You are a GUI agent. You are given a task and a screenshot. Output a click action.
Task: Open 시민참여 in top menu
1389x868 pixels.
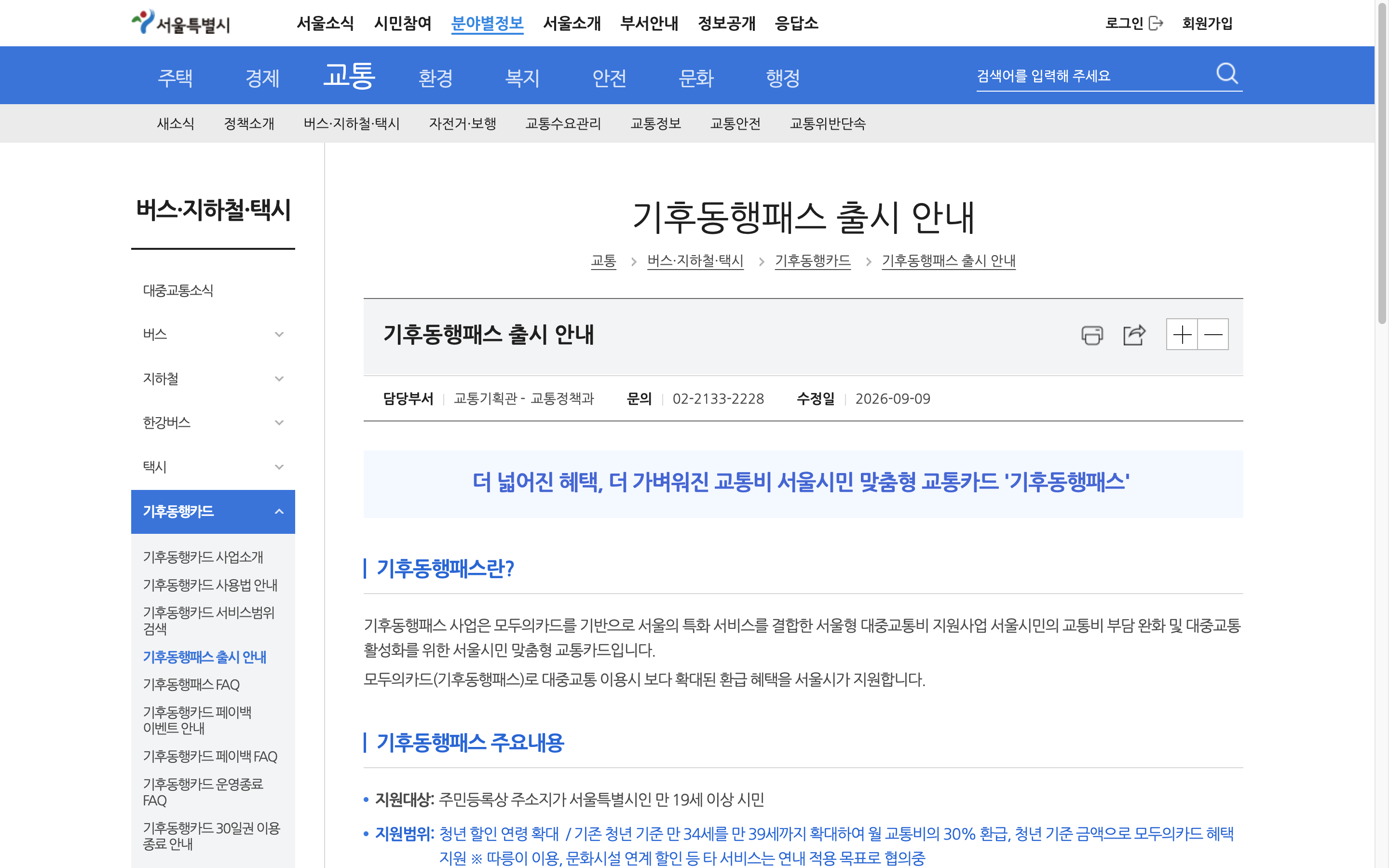402,24
